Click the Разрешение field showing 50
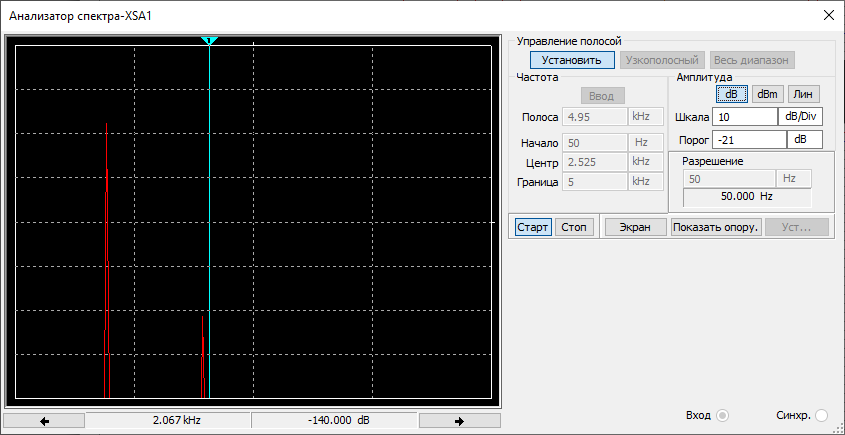Image resolution: width=845 pixels, height=435 pixels. [729, 179]
